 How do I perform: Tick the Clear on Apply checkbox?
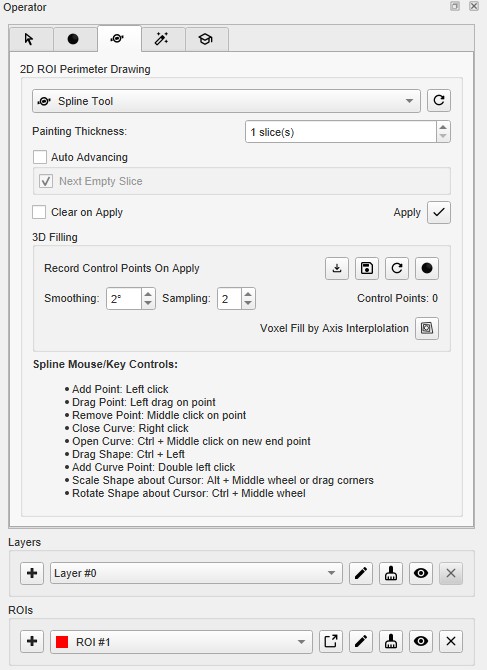tap(39, 212)
